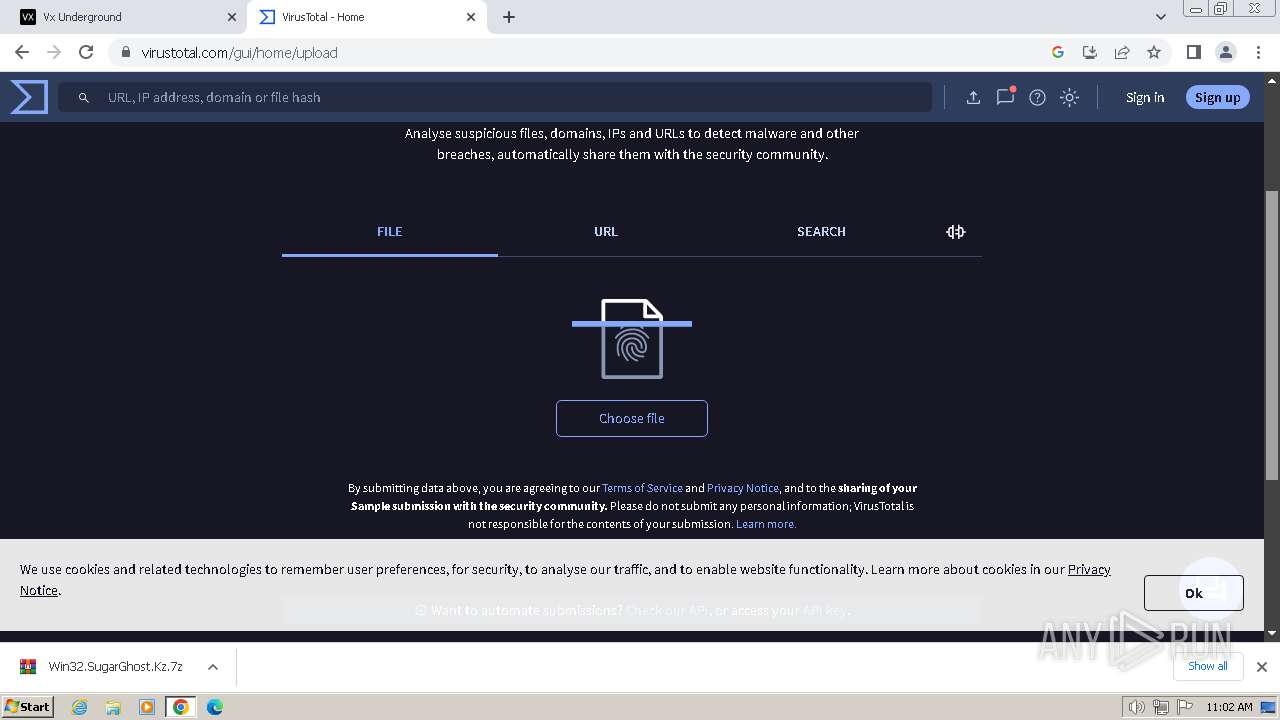1280x720 pixels.
Task: Open the Windows Start menu
Action: [28, 706]
